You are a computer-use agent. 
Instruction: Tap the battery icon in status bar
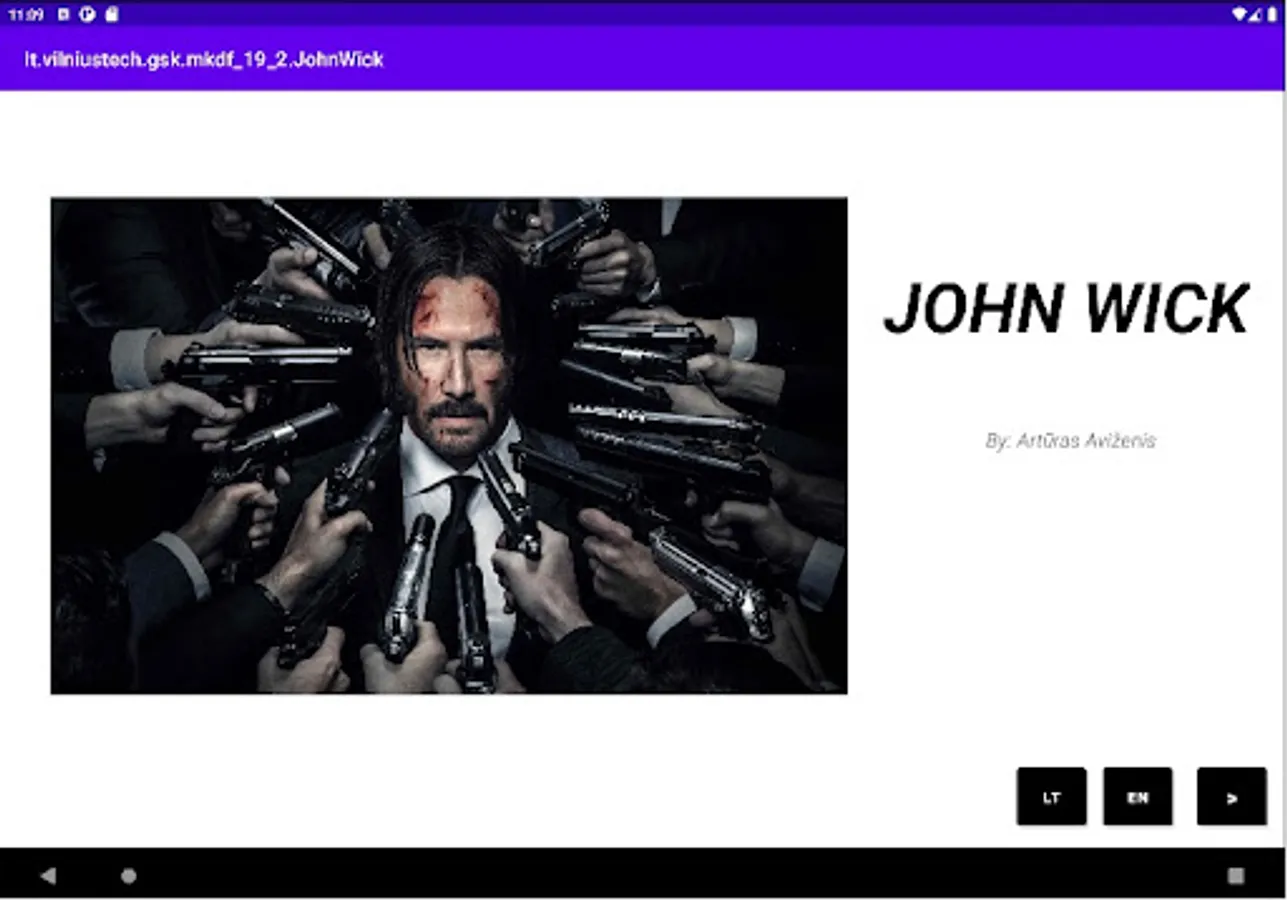tap(1272, 15)
